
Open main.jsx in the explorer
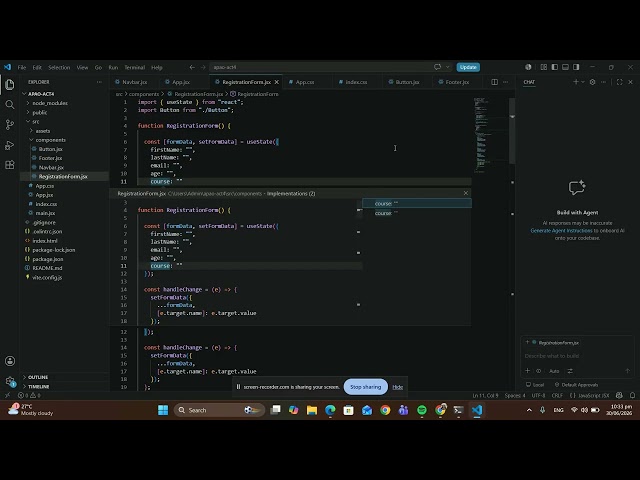pyautogui.click(x=45, y=213)
